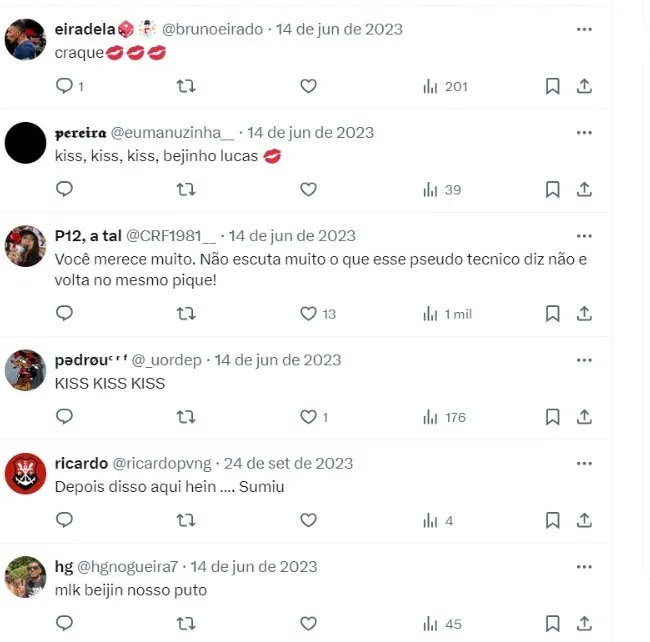The image size is (650, 642).
Task: Open the @CRF1981__ profile link
Action: point(171,236)
